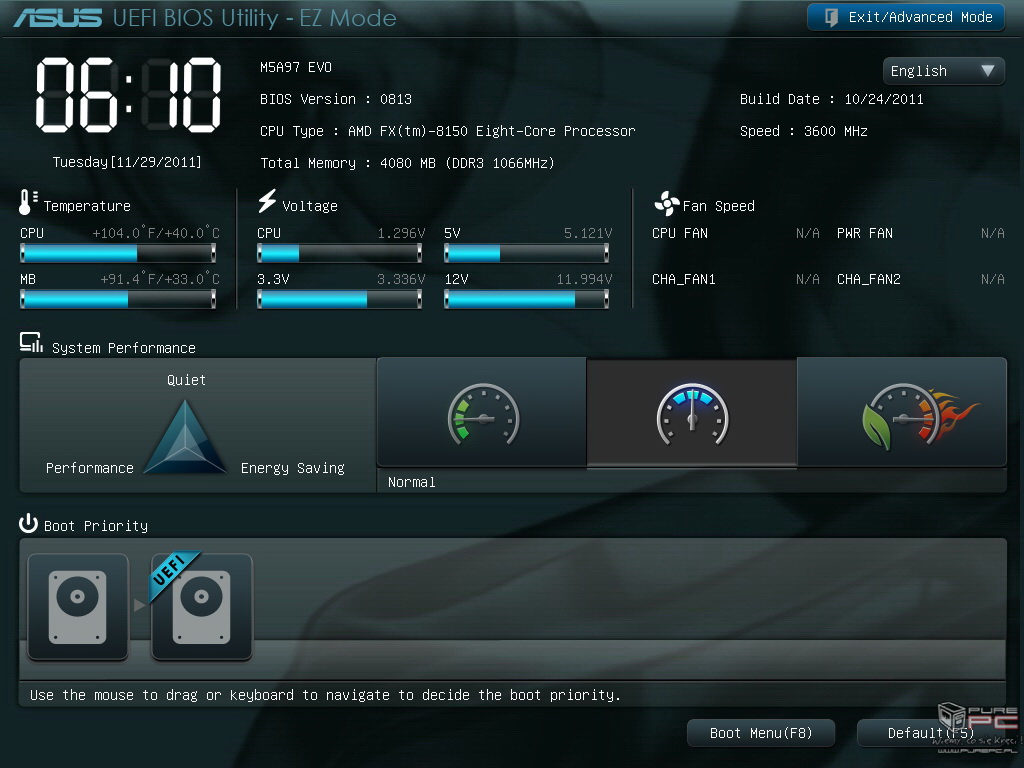This screenshot has width=1024, height=768.
Task: Click the first hard drive boot device
Action: click(x=78, y=607)
